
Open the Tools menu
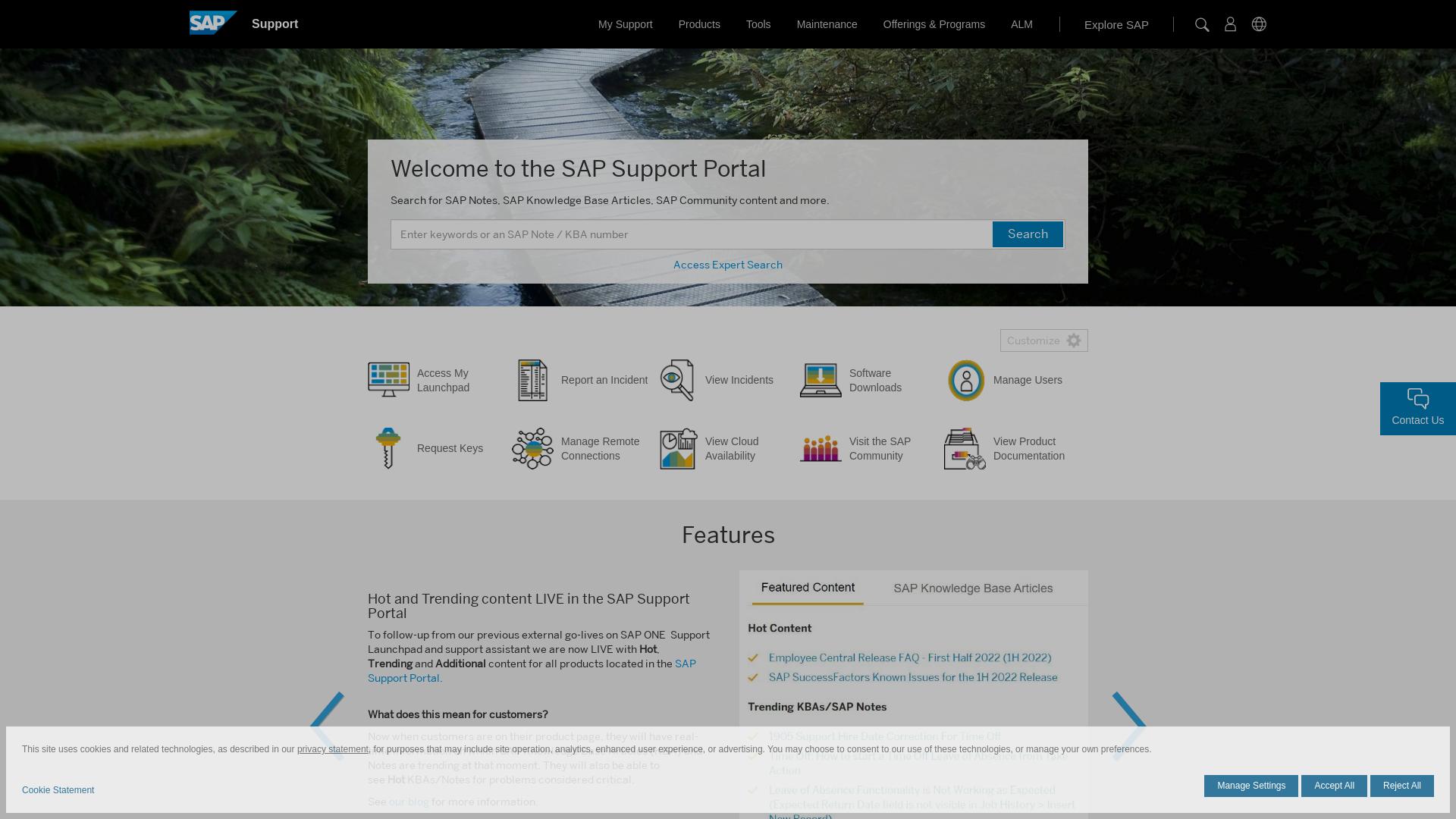[x=758, y=24]
